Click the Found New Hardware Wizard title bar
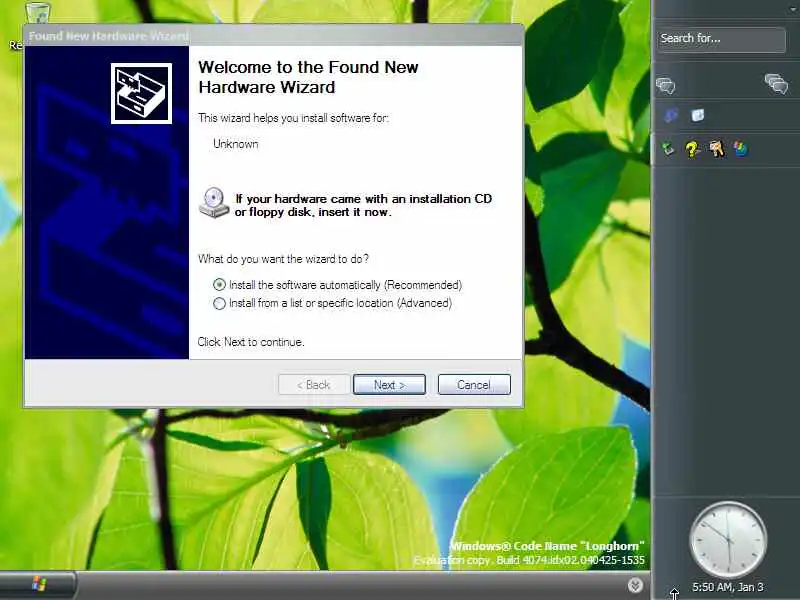Screen dimensions: 800x600 (x=273, y=36)
